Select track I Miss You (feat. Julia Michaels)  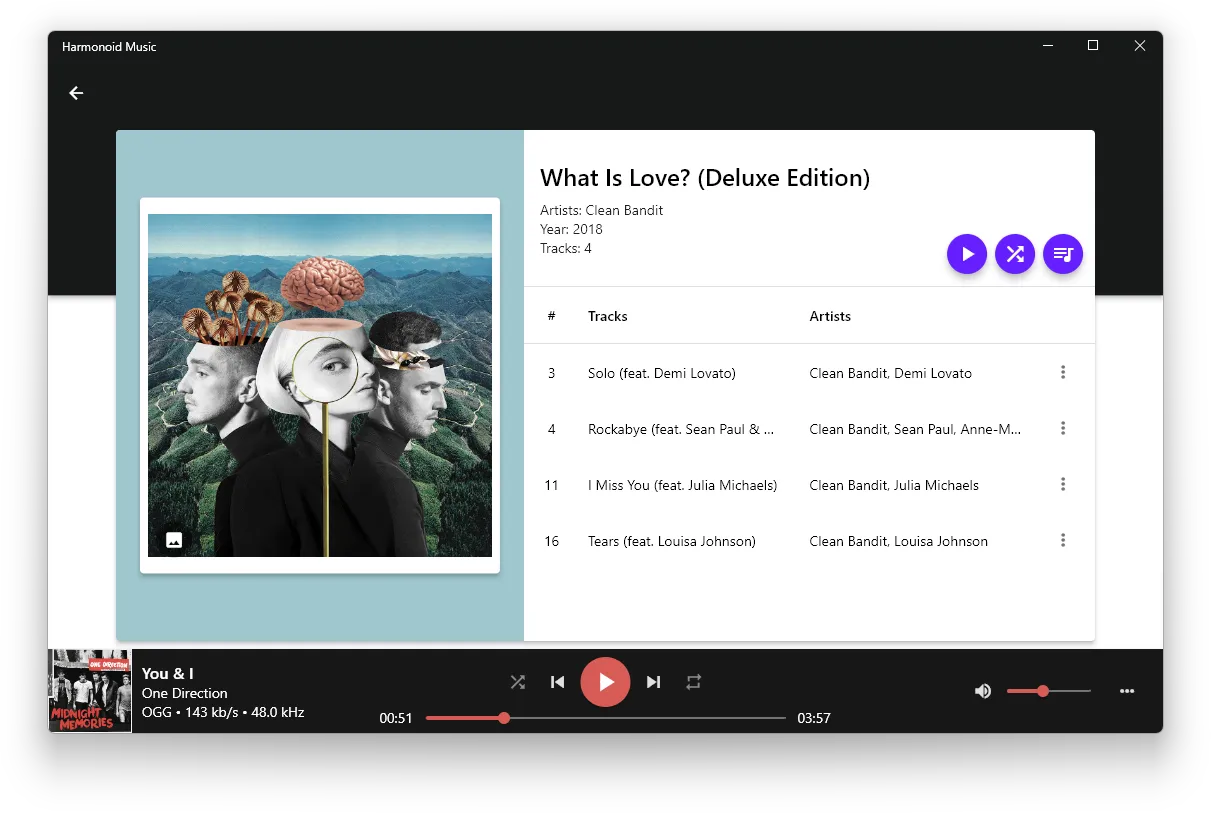682,485
